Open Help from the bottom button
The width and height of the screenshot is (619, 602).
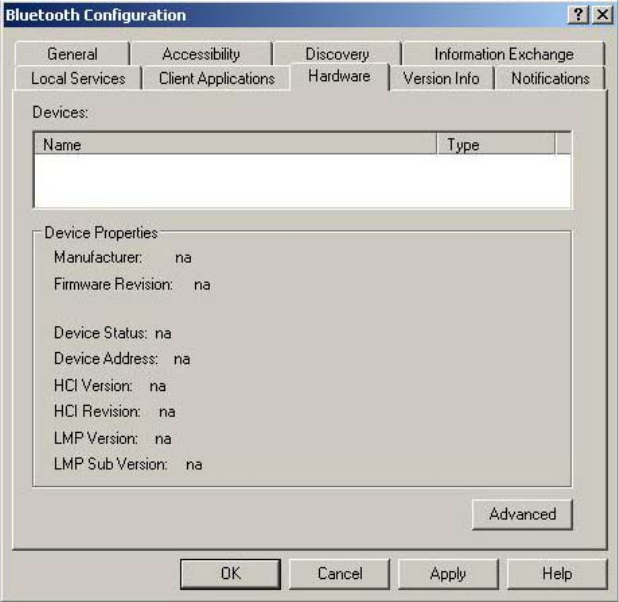557,574
